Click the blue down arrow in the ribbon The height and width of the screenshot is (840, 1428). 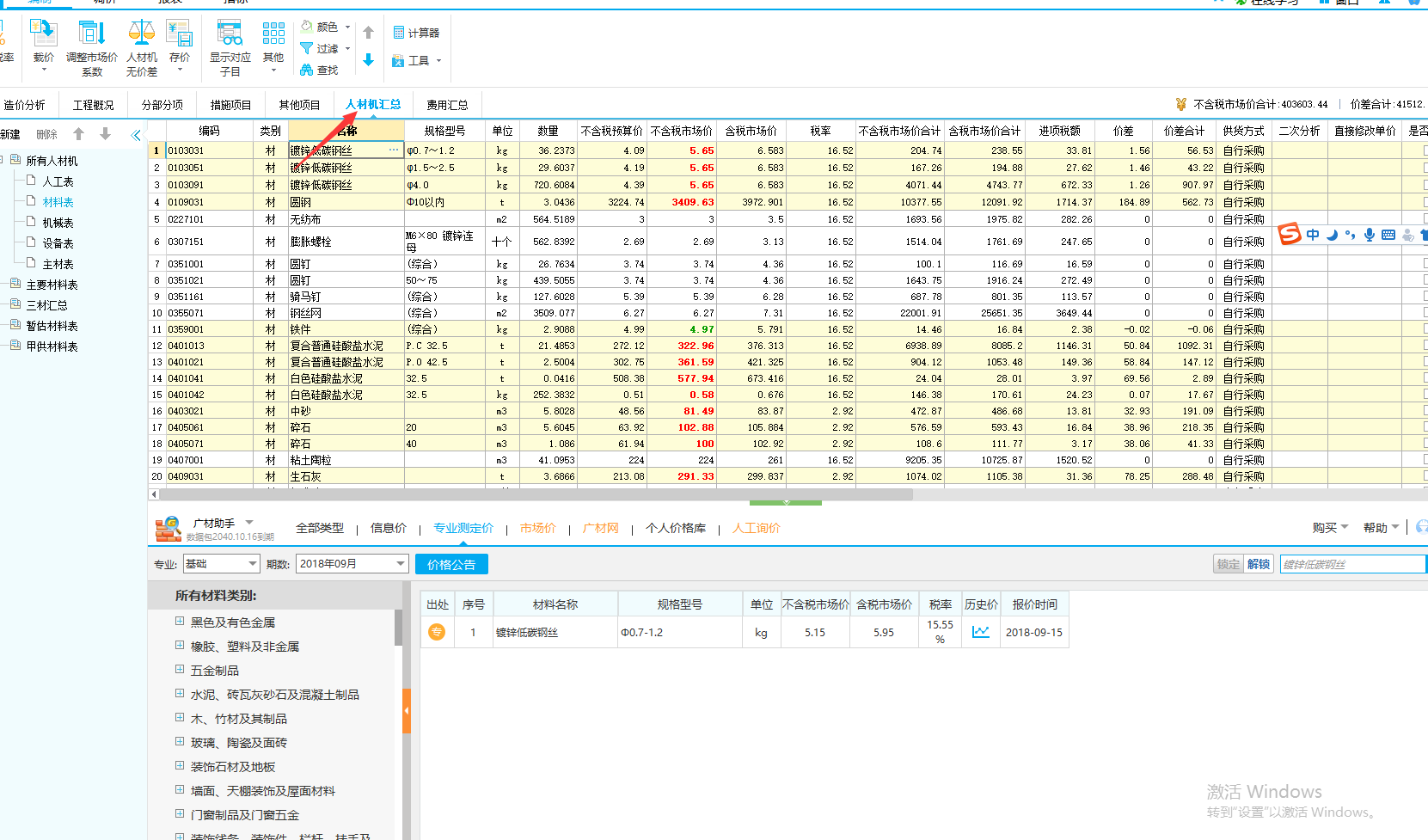click(368, 59)
